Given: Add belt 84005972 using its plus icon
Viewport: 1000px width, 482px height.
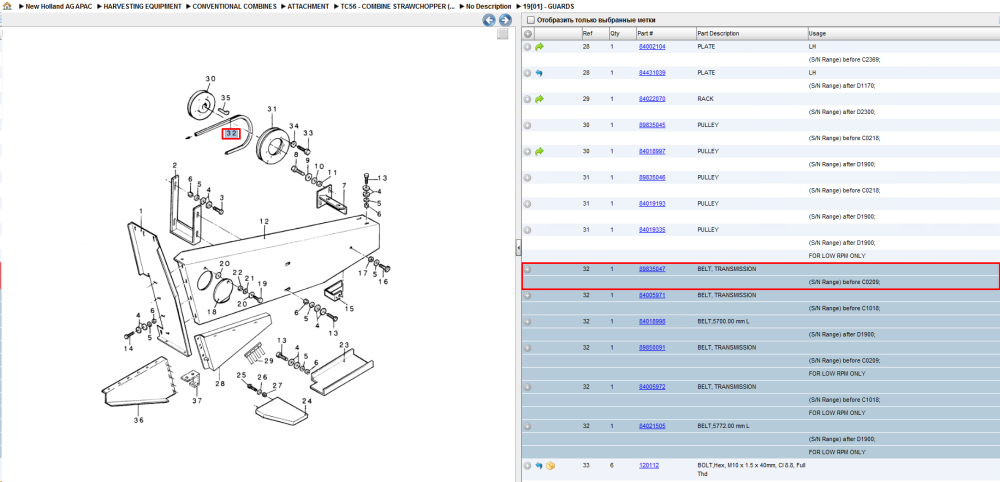Looking at the screenshot, I should [527, 387].
